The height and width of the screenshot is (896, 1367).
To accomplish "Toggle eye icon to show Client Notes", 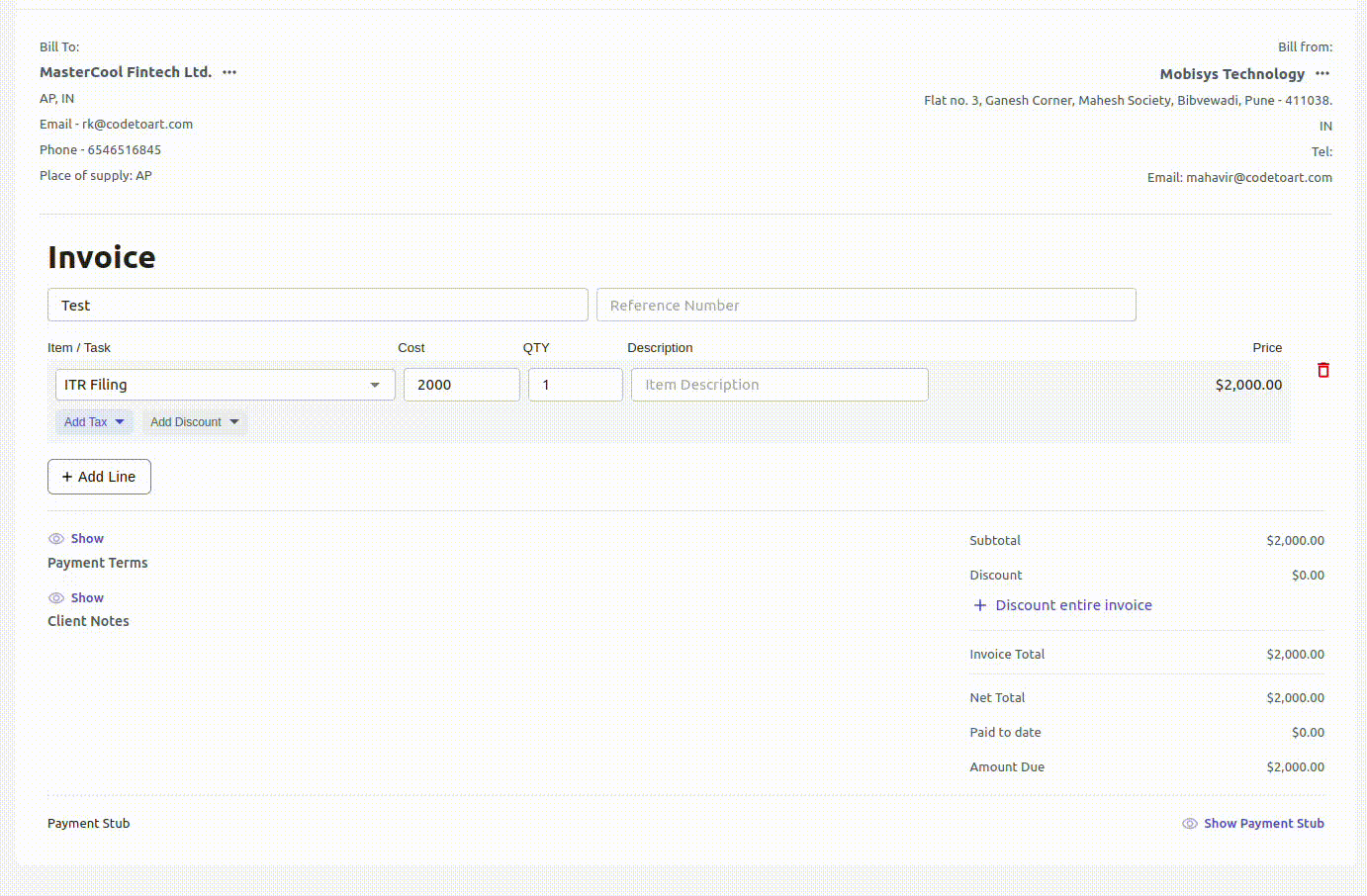I will 56,598.
